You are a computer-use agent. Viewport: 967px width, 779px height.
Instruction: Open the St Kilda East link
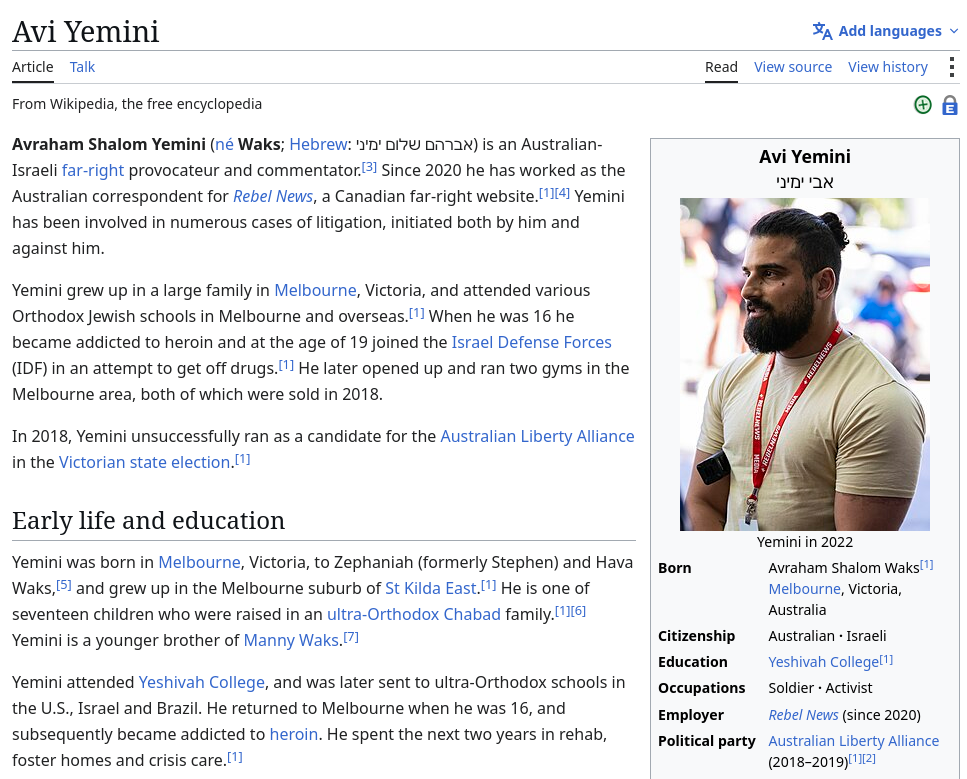coord(430,588)
